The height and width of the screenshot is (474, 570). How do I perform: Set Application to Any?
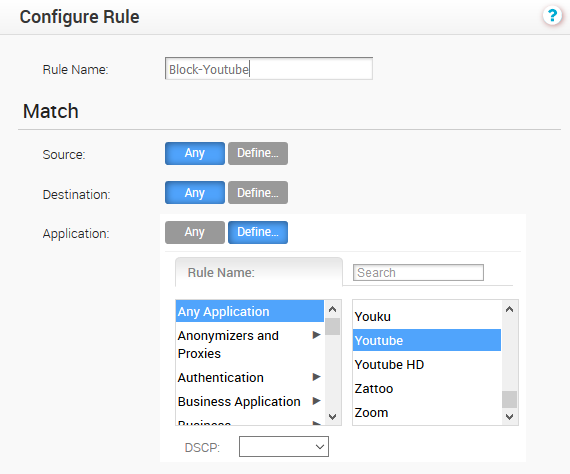194,232
